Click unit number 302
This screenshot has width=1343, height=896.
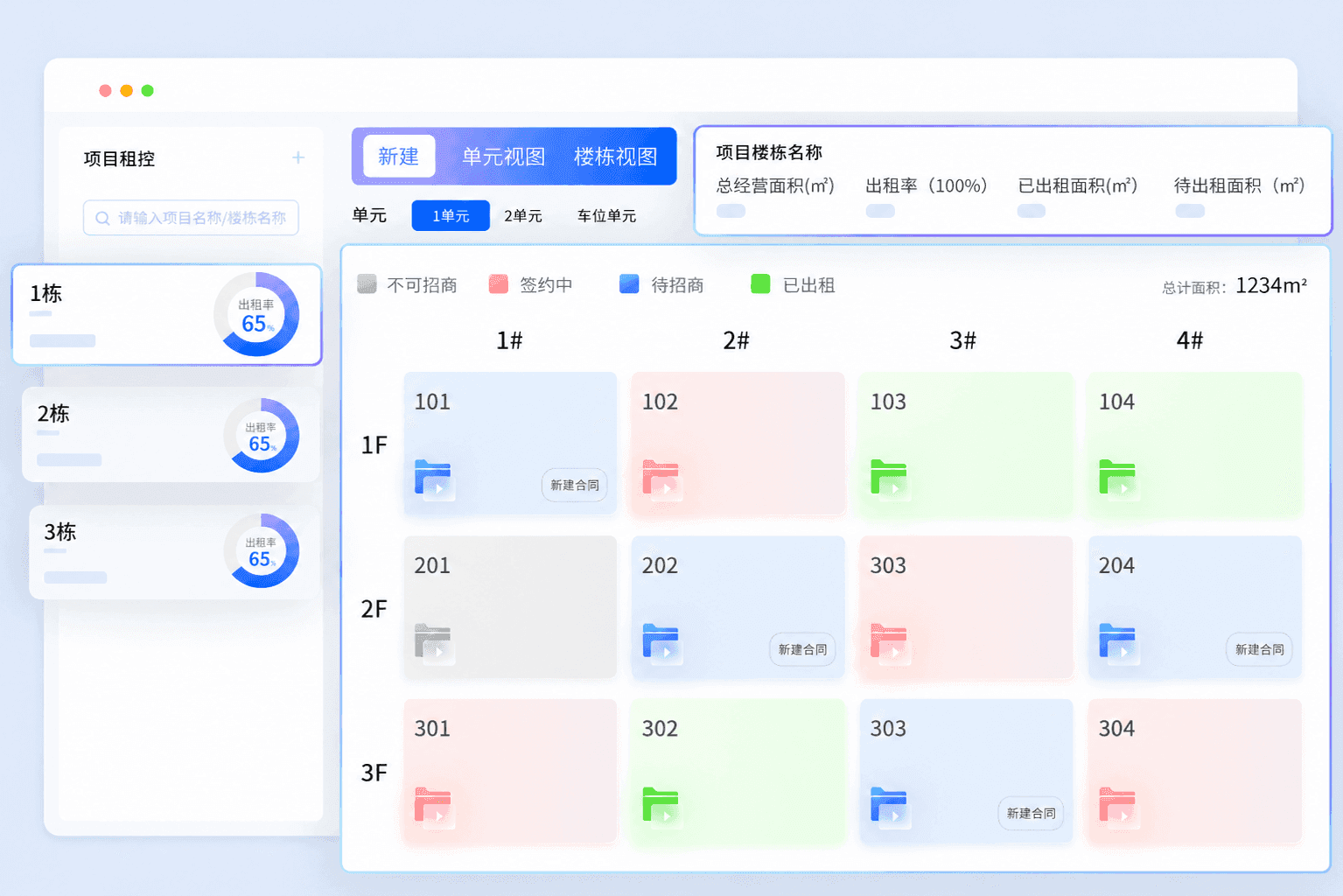(660, 728)
